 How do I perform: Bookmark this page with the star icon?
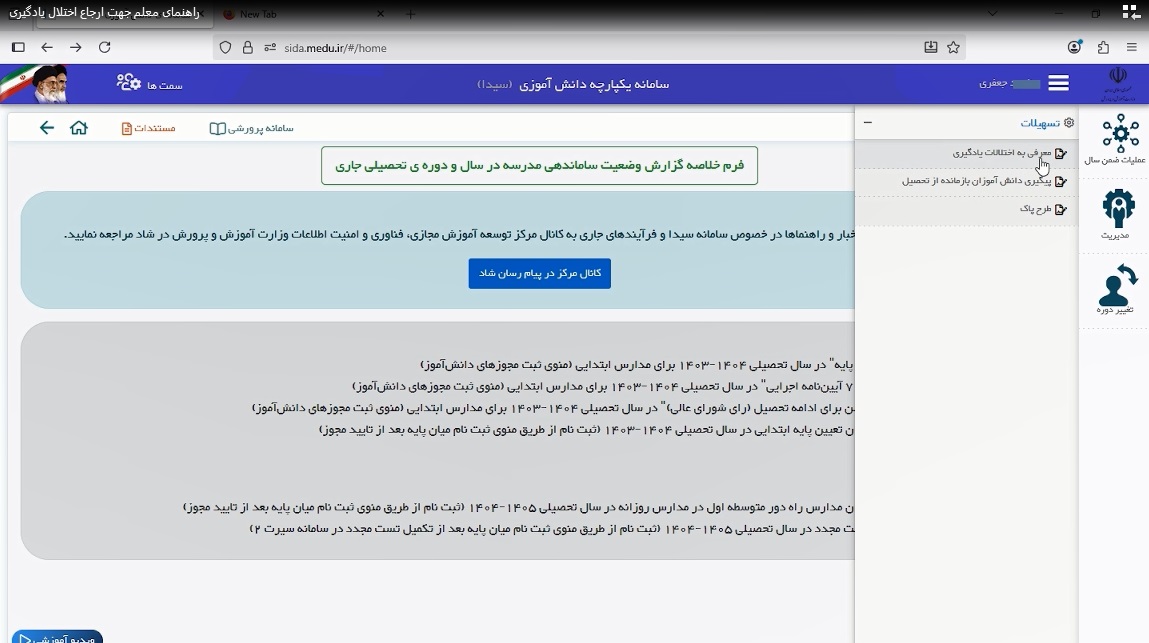954,47
